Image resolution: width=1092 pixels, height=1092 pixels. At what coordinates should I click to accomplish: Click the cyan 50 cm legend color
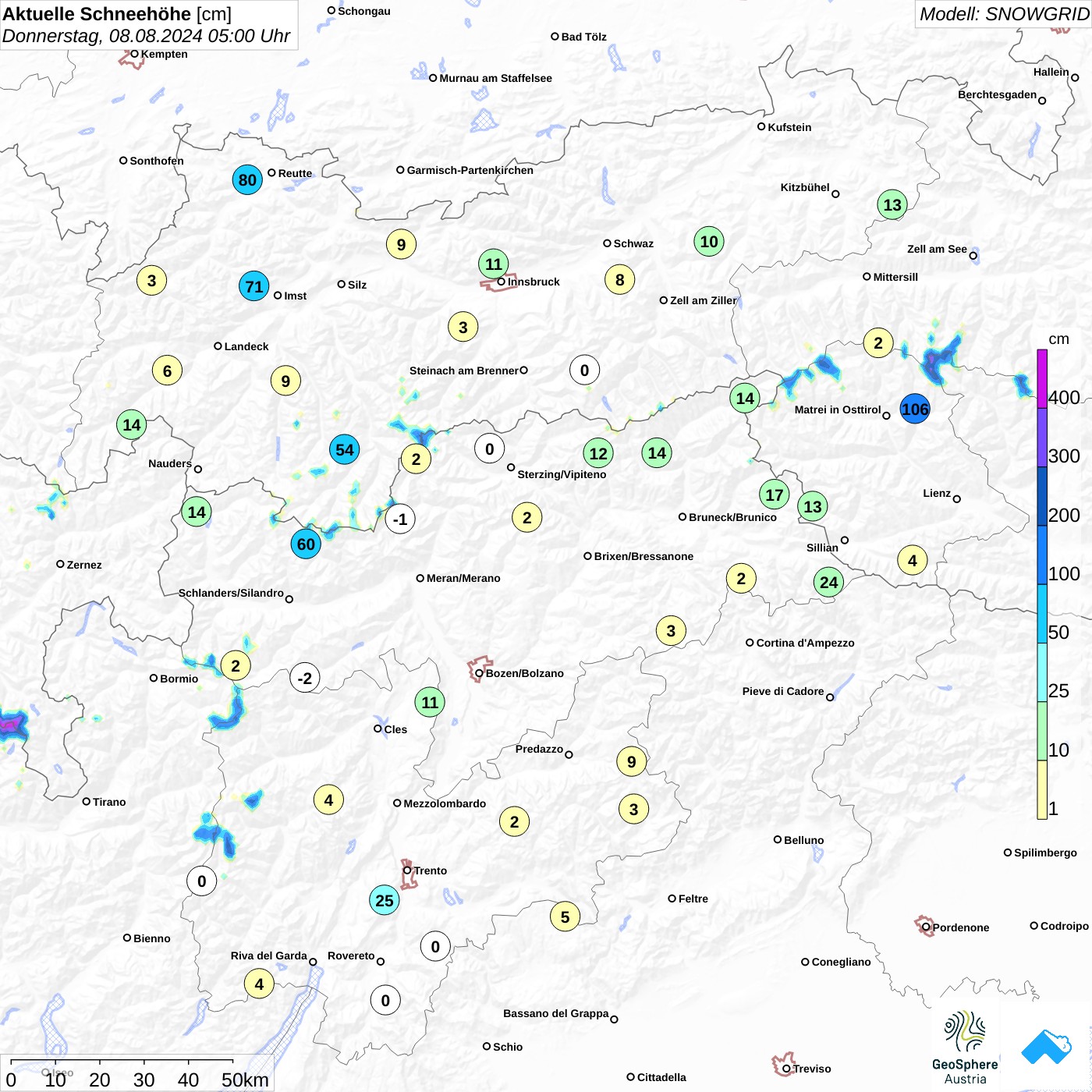point(1042,613)
